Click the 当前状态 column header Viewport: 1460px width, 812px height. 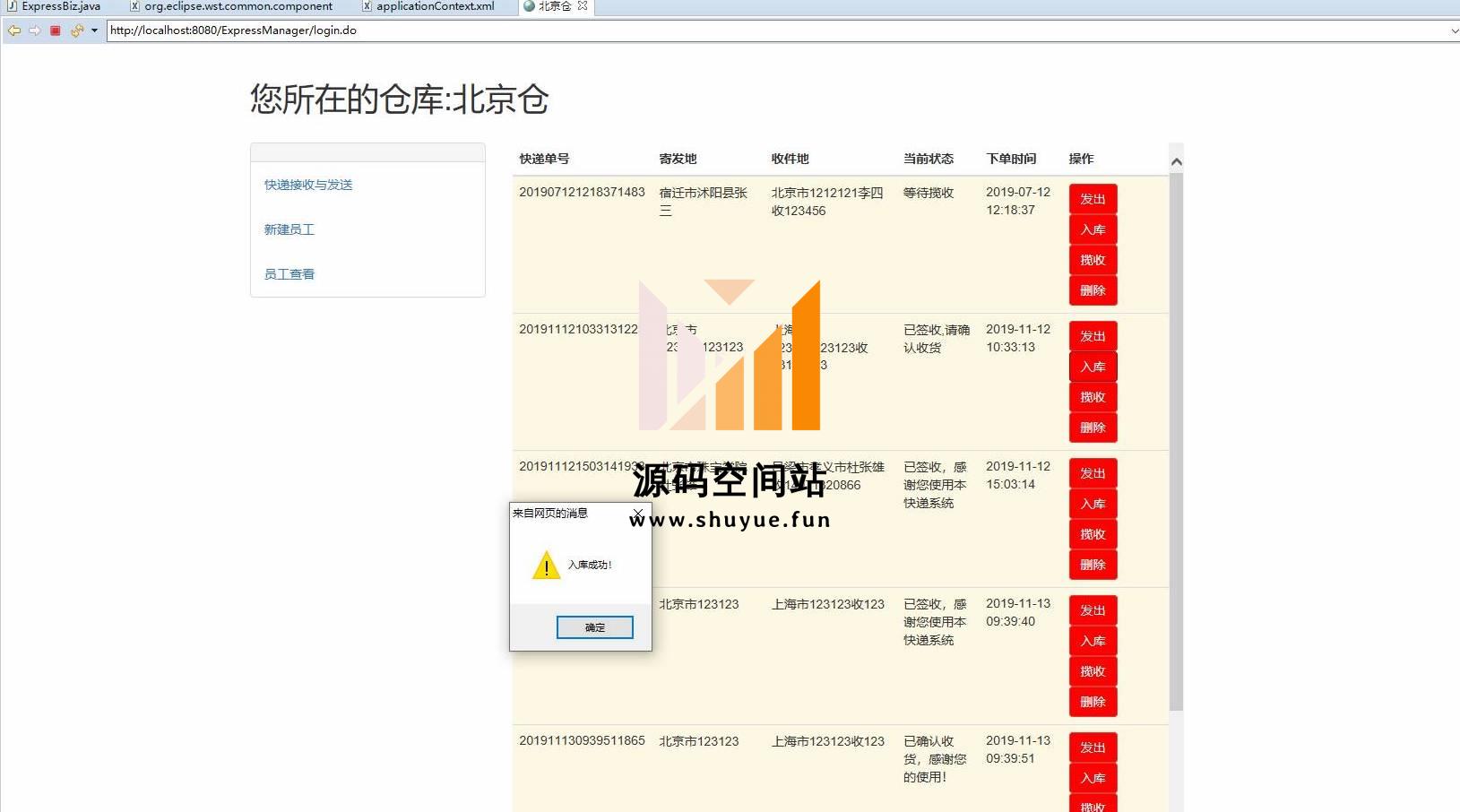929,159
